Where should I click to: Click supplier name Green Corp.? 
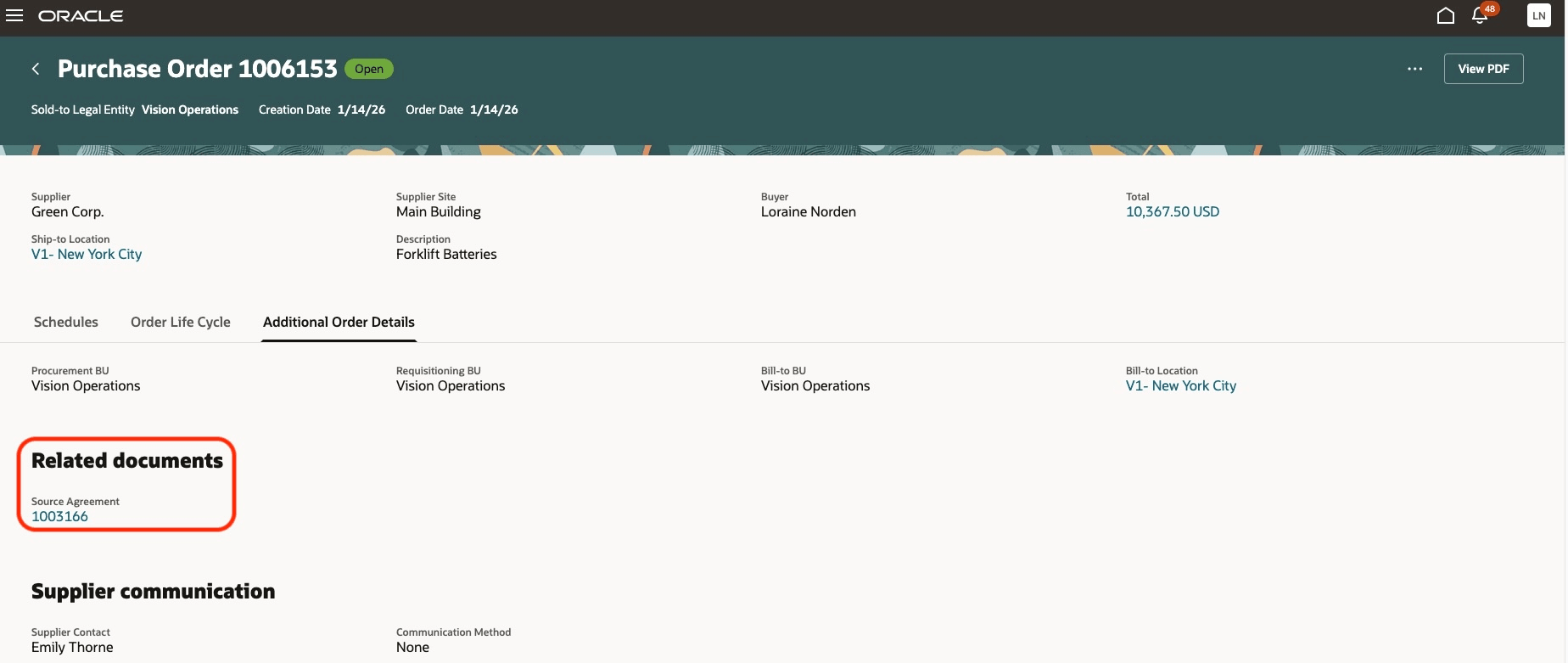(x=68, y=211)
